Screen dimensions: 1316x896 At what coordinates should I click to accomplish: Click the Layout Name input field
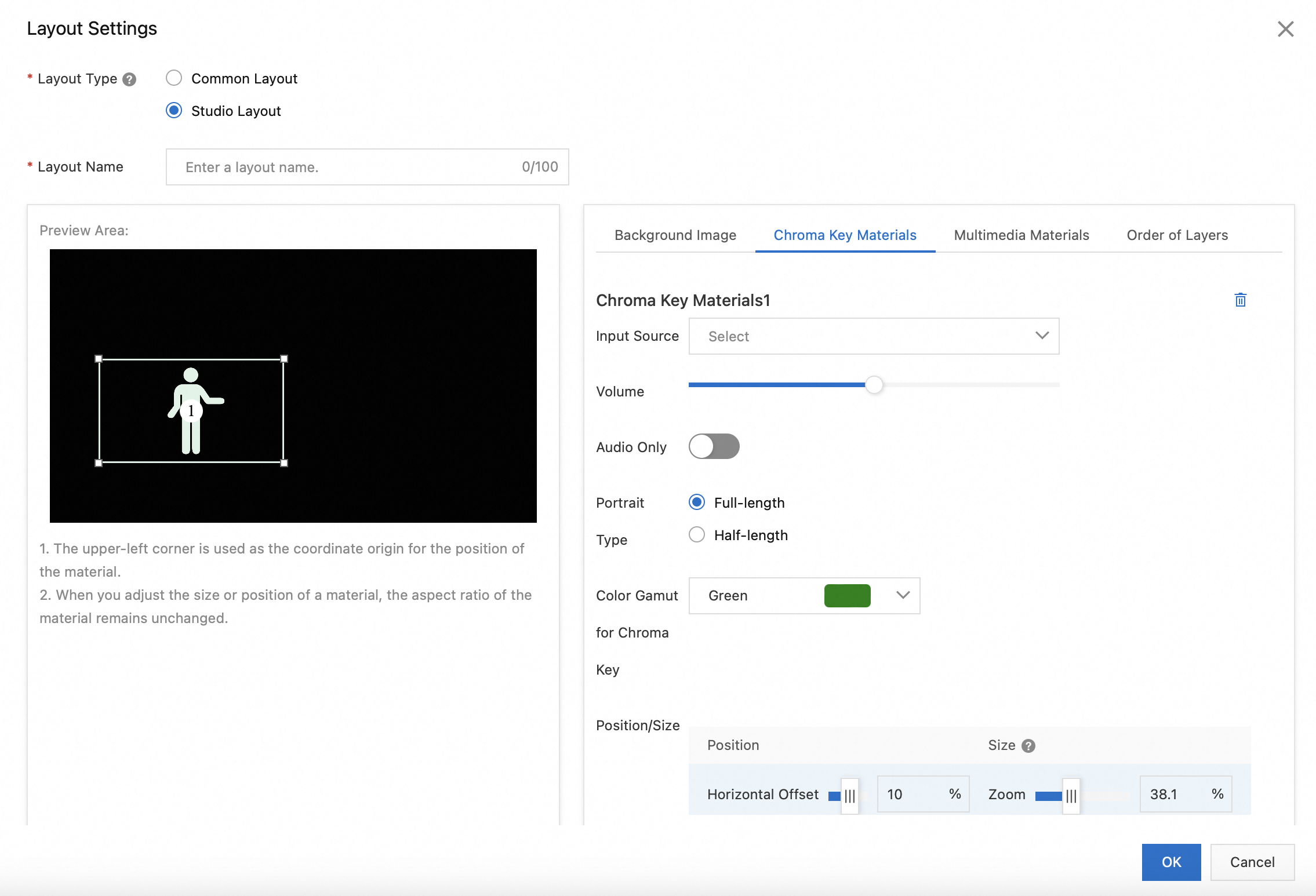(348, 167)
